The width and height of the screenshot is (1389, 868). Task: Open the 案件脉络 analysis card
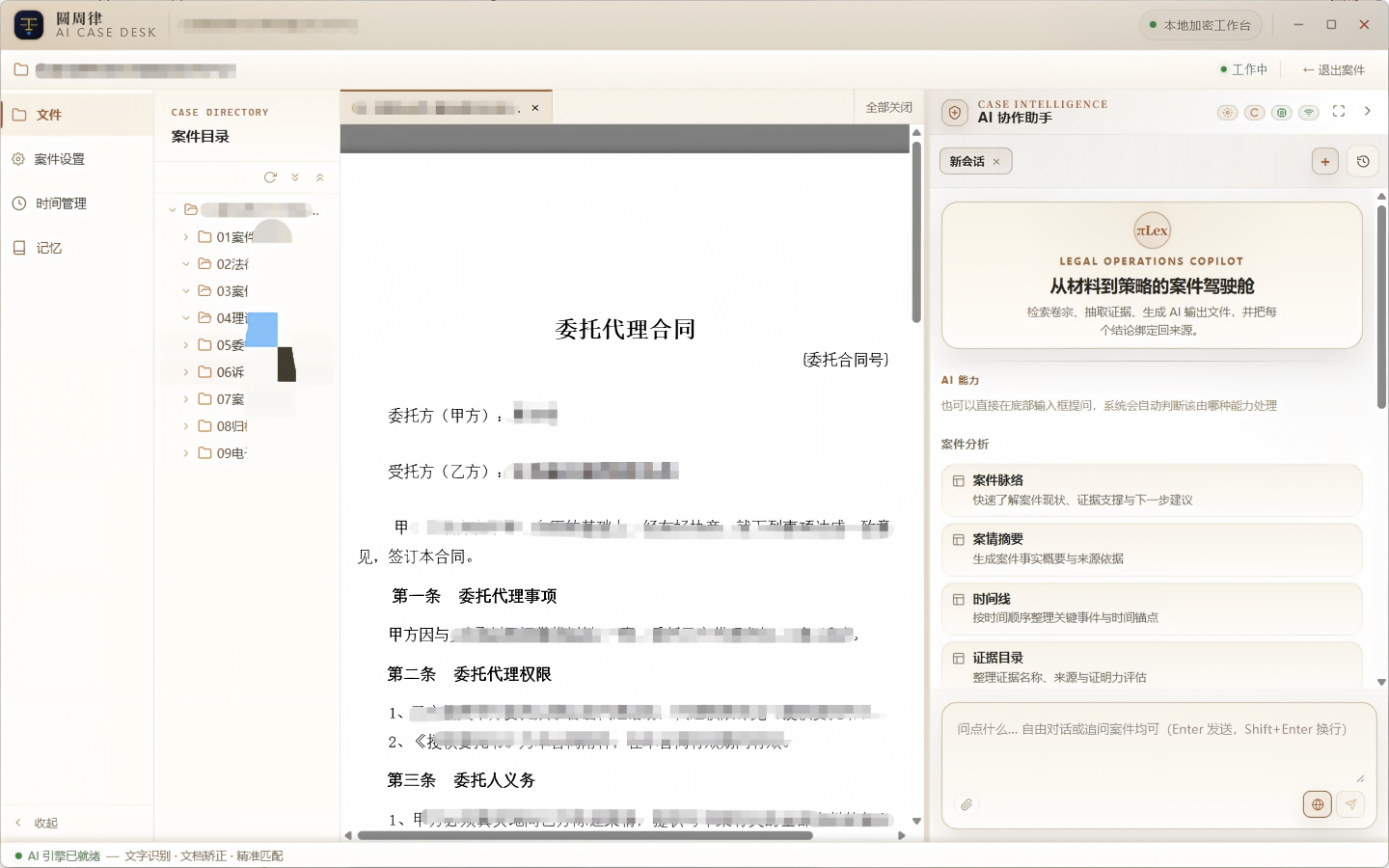click(1152, 490)
